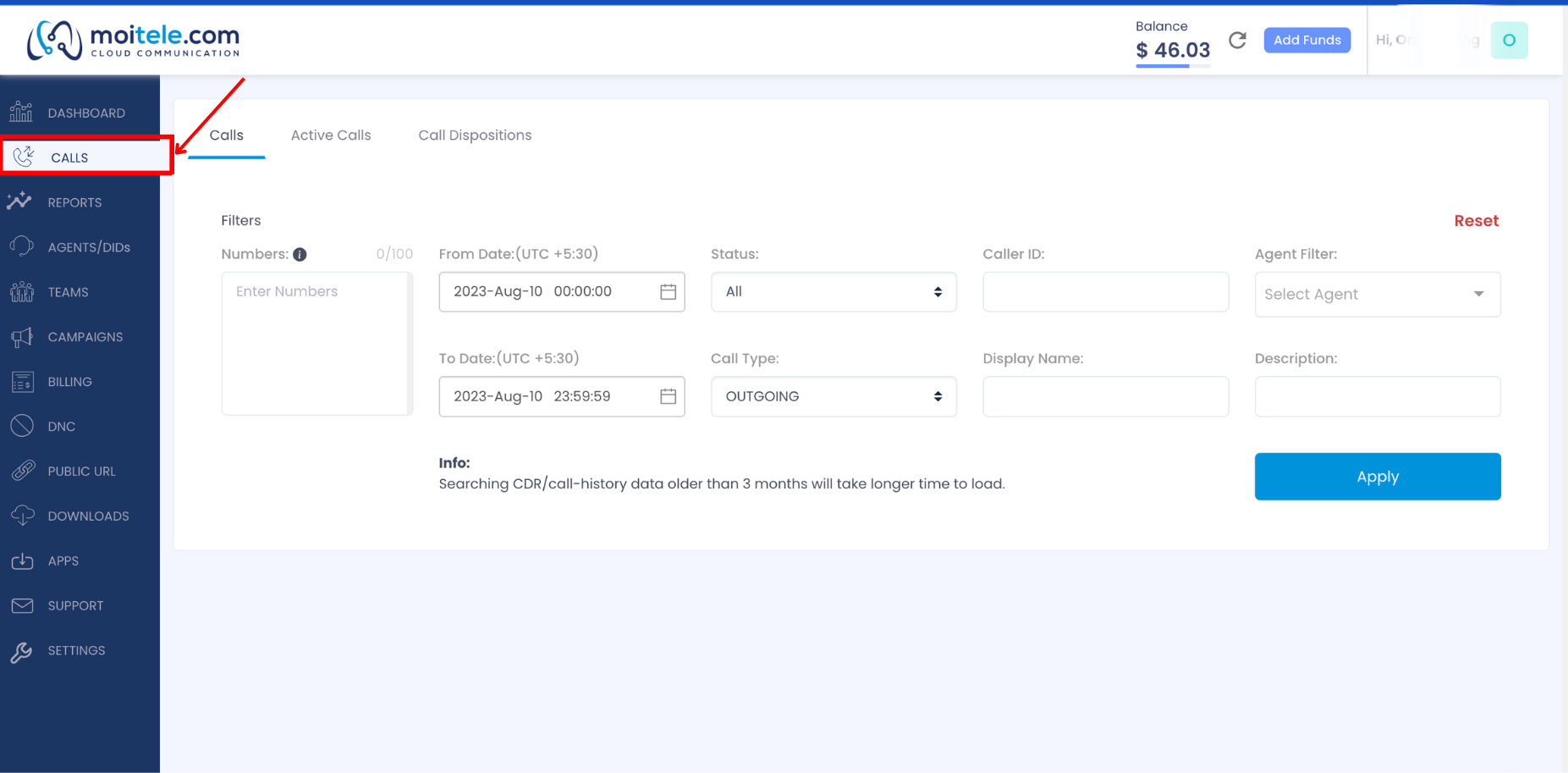Open the From Date calendar picker
This screenshot has width=1568, height=773.
(668, 291)
